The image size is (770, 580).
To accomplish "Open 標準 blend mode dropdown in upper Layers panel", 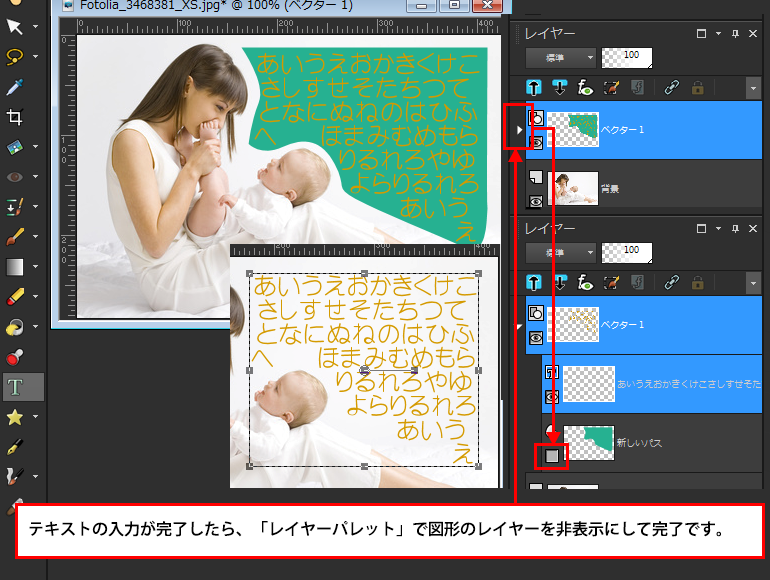I will click(561, 58).
